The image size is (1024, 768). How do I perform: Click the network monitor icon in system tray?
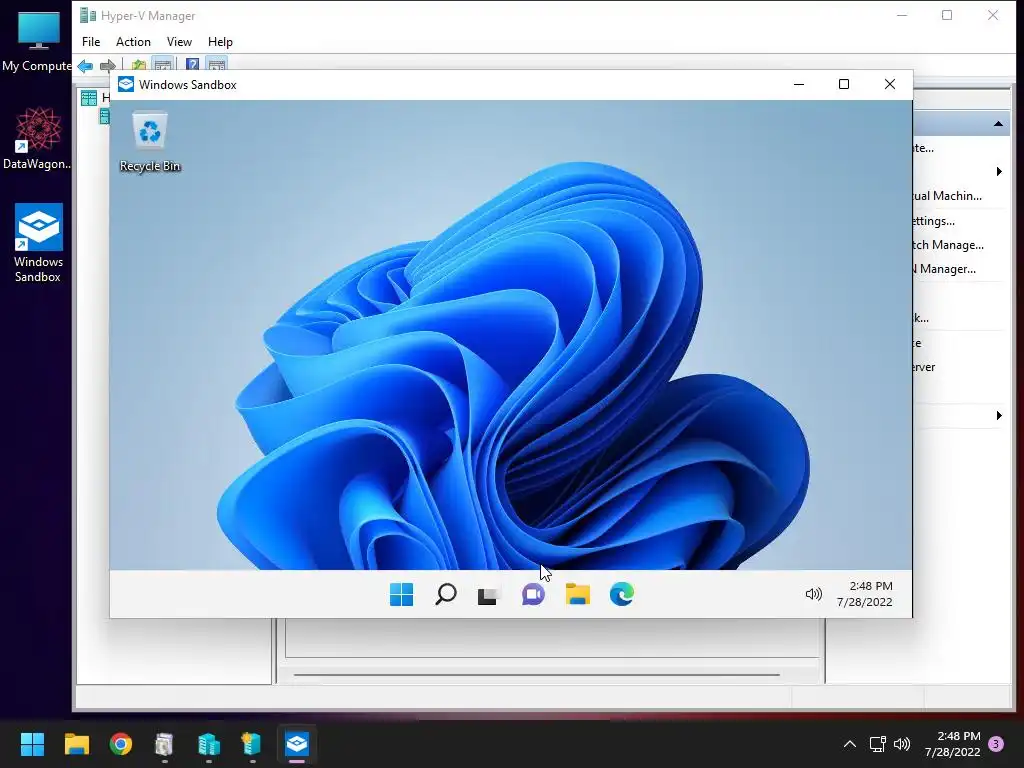point(877,744)
